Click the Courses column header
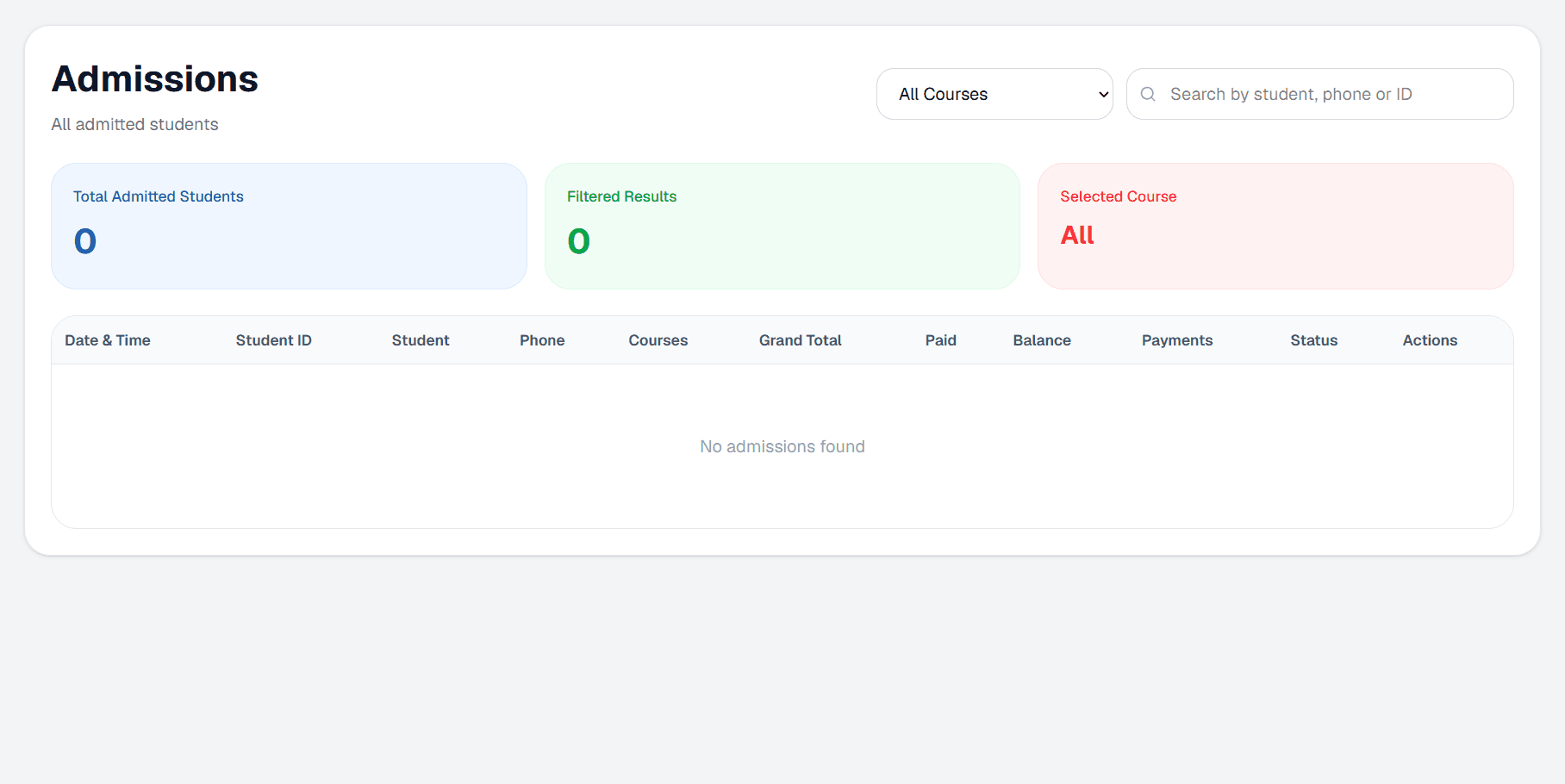Viewport: 1565px width, 784px height. (658, 340)
